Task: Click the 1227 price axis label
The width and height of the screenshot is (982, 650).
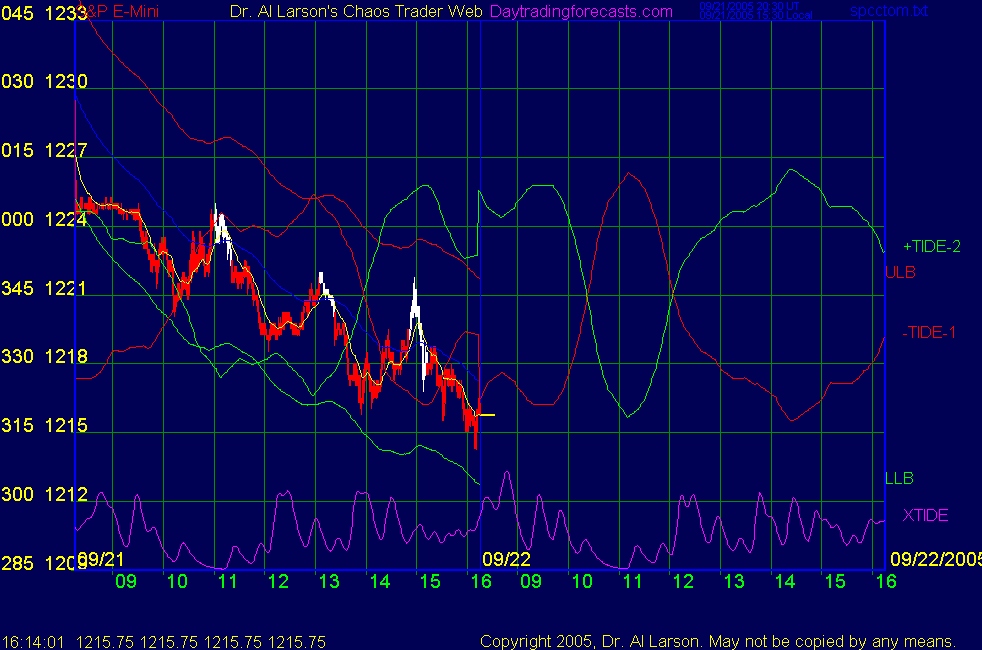Action: click(67, 150)
